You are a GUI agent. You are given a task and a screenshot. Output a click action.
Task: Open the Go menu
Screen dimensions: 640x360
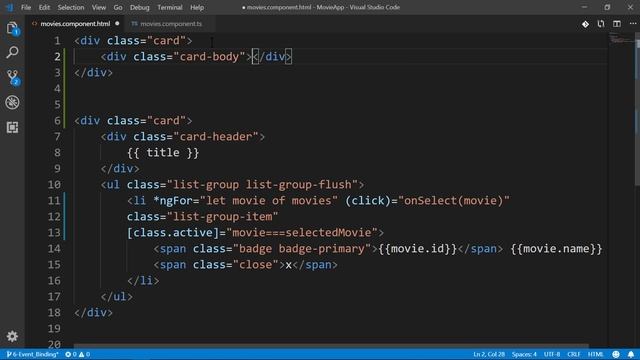point(118,7)
